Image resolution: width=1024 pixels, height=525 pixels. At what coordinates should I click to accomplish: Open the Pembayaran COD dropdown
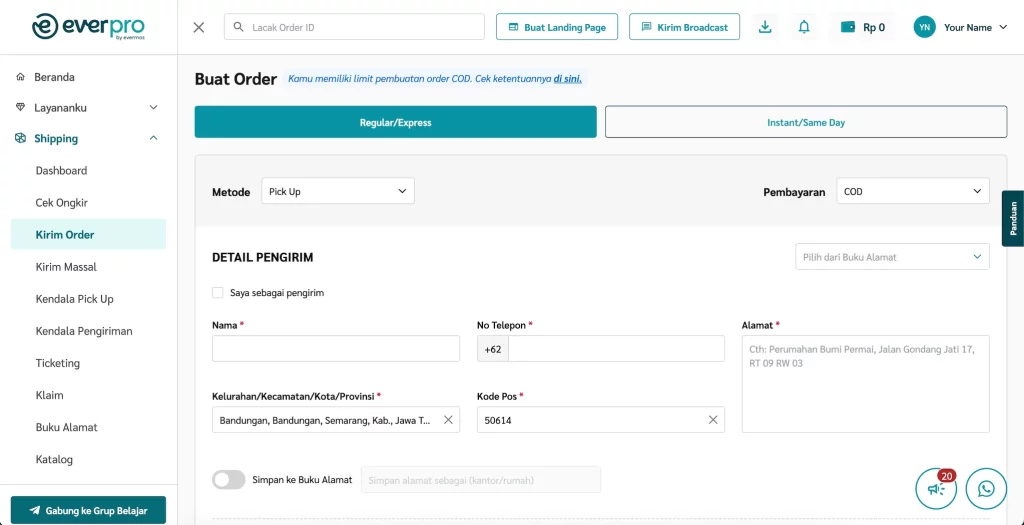pyautogui.click(x=912, y=191)
